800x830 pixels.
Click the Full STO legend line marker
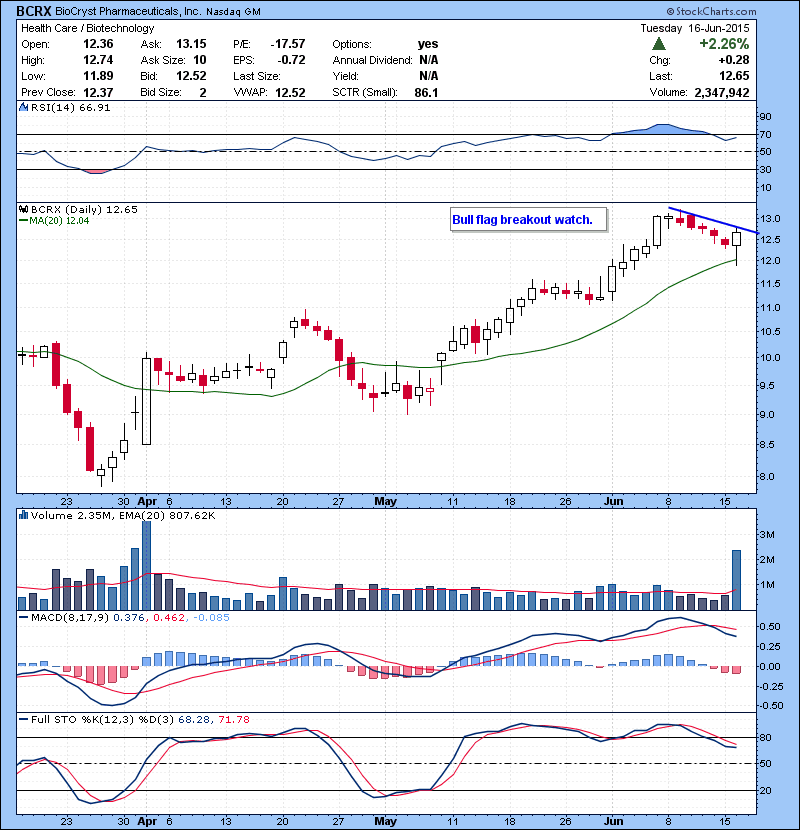[x=23, y=720]
